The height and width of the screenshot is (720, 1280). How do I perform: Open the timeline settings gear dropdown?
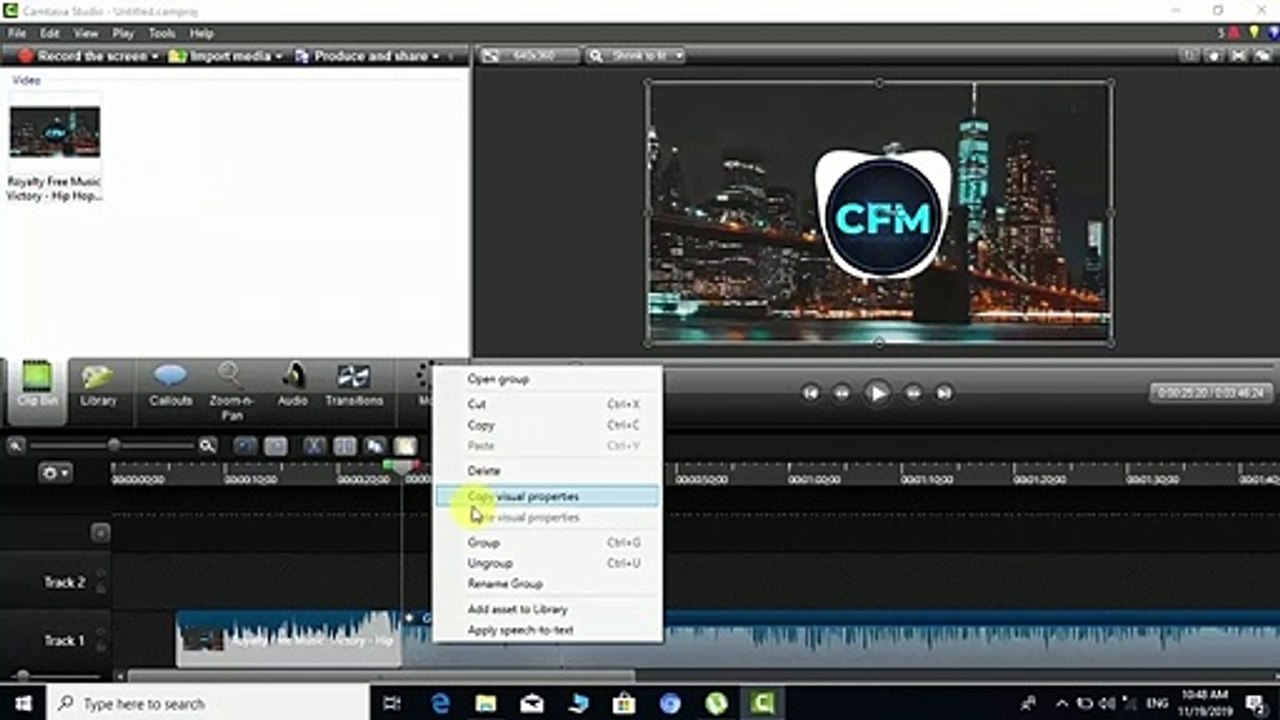[54, 472]
